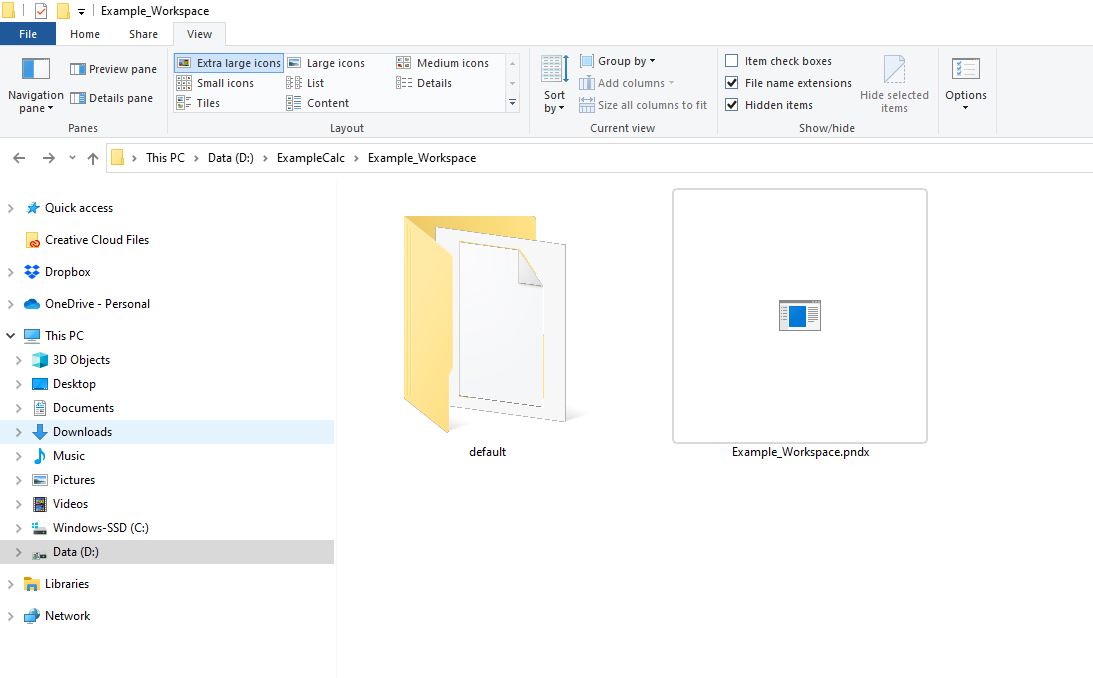Open the Options icon in ribbon

(965, 70)
